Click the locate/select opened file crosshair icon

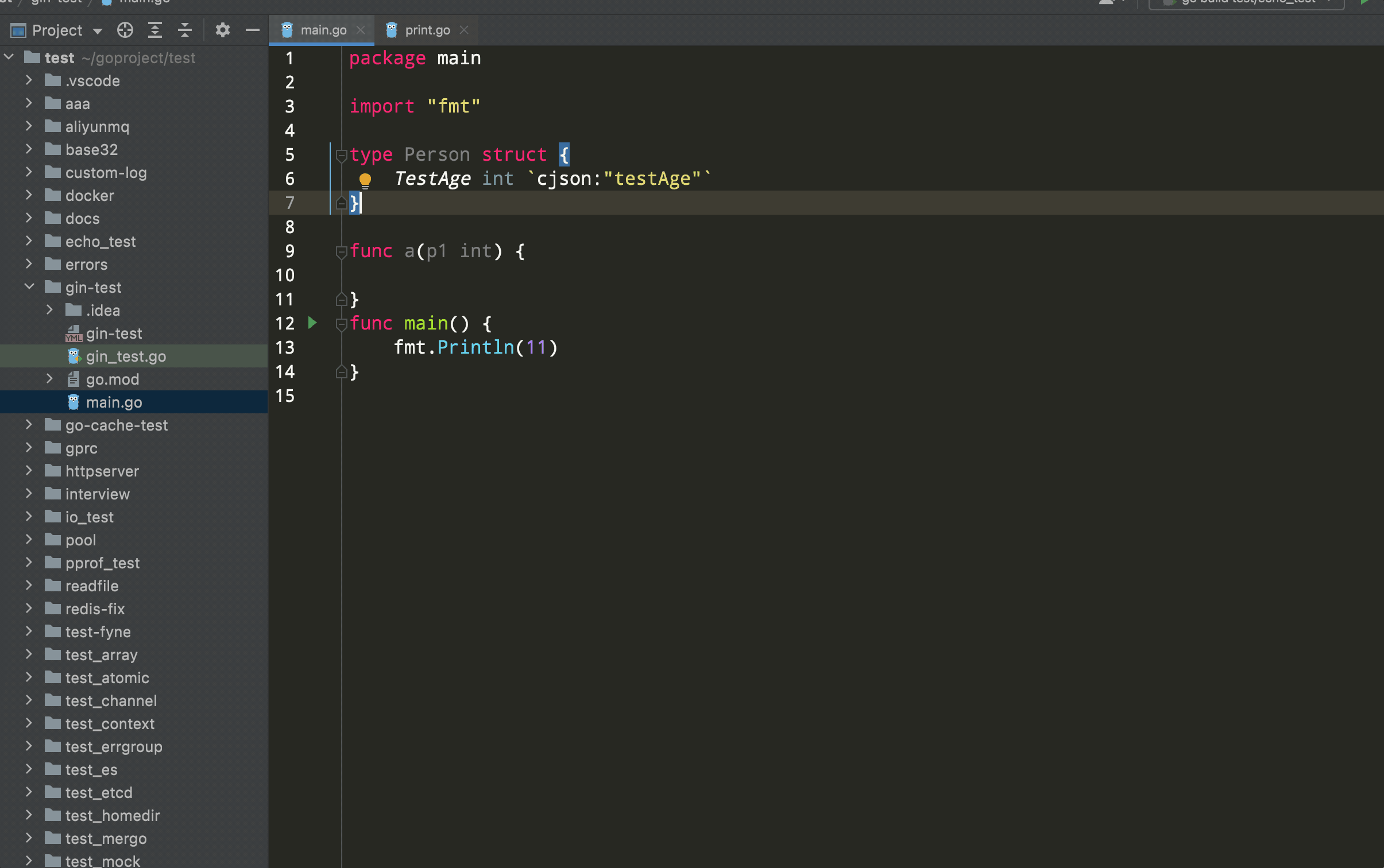click(x=125, y=30)
